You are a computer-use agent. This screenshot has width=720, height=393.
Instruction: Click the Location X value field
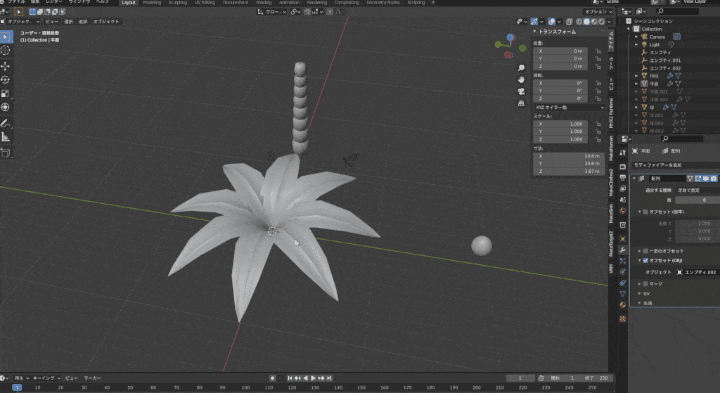point(560,51)
